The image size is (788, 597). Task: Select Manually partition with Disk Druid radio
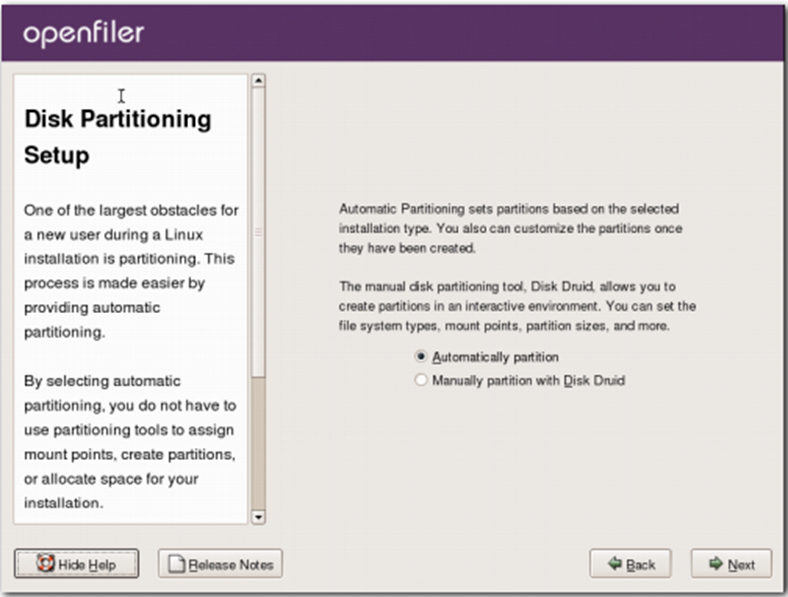(421, 380)
